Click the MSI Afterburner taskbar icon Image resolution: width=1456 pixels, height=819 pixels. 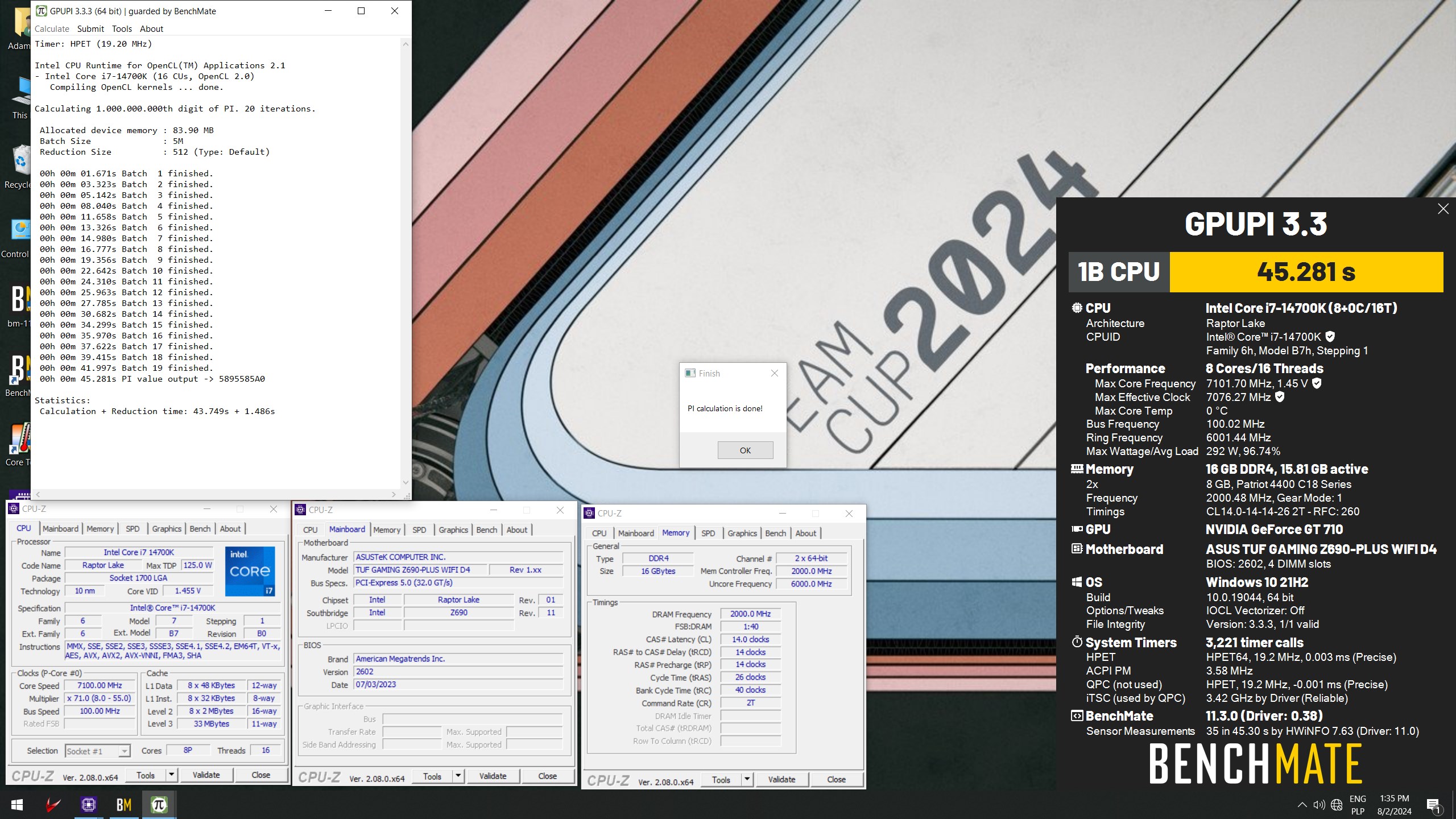tap(53, 805)
